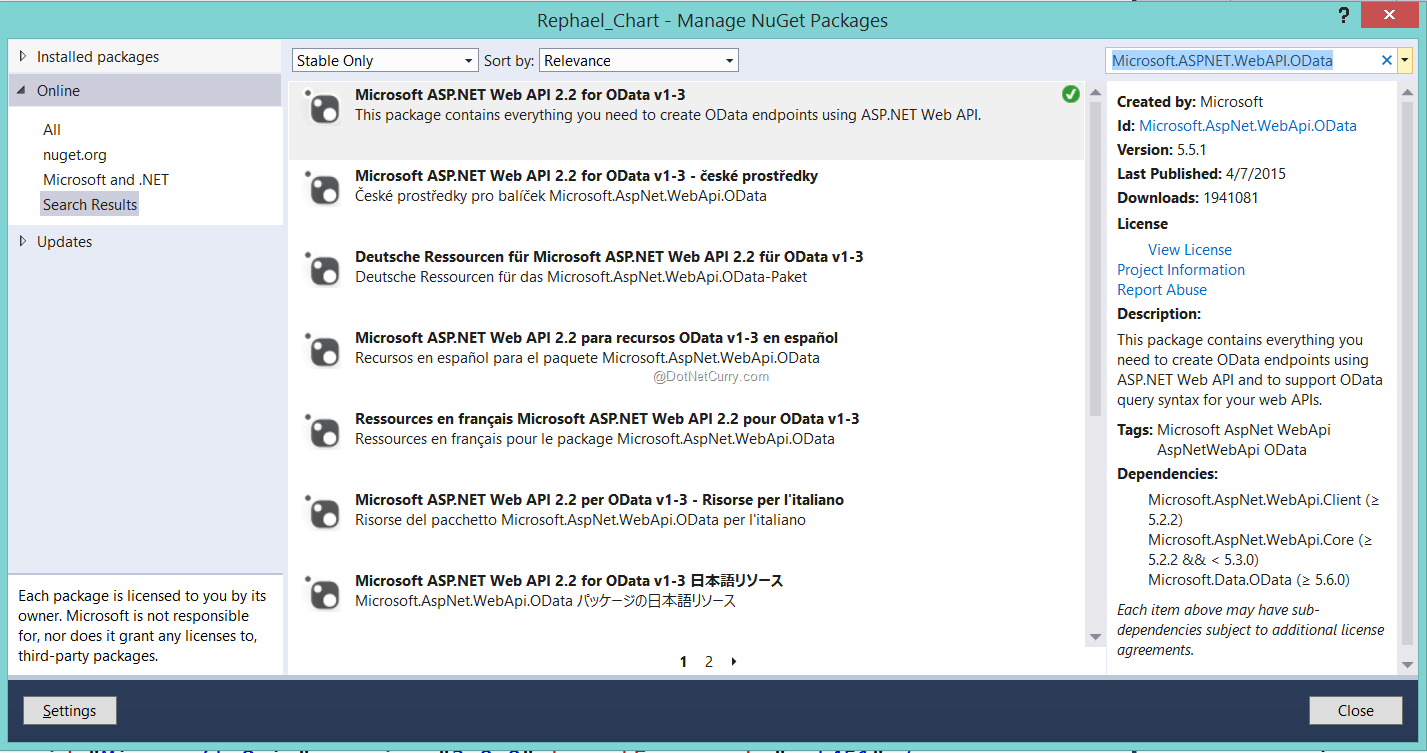Screen dimensions: 1427x753
Task: Click details pane scroll down arrow
Action: coord(1407,664)
